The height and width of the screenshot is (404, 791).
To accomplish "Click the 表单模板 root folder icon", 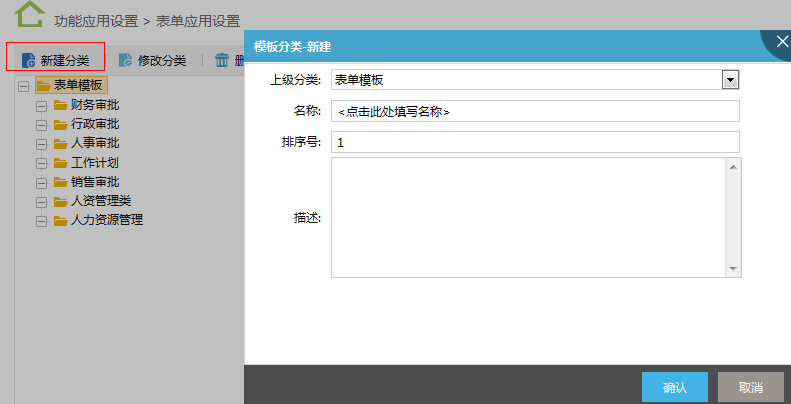I will (x=42, y=86).
